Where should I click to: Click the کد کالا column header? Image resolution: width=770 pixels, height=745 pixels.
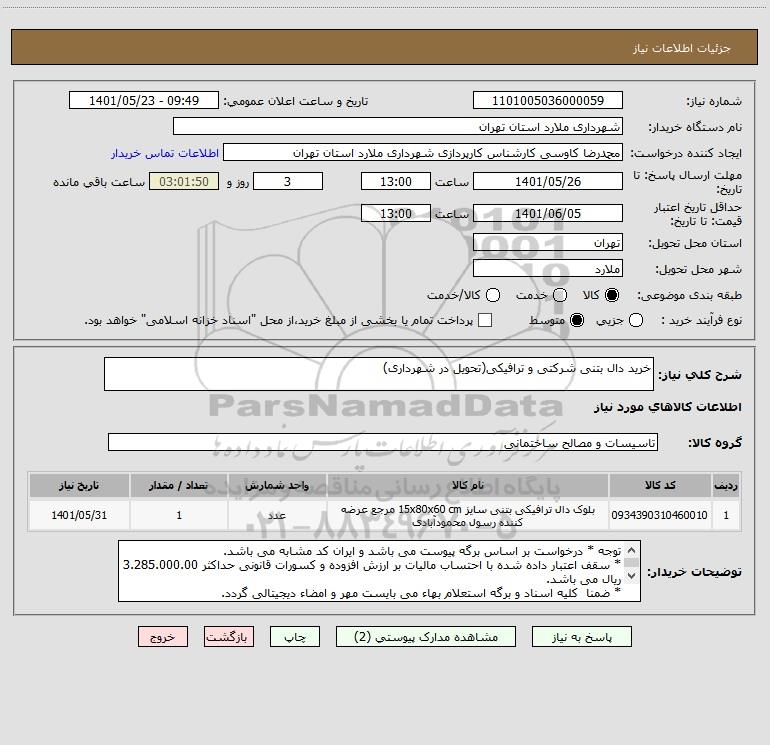[x=660, y=485]
